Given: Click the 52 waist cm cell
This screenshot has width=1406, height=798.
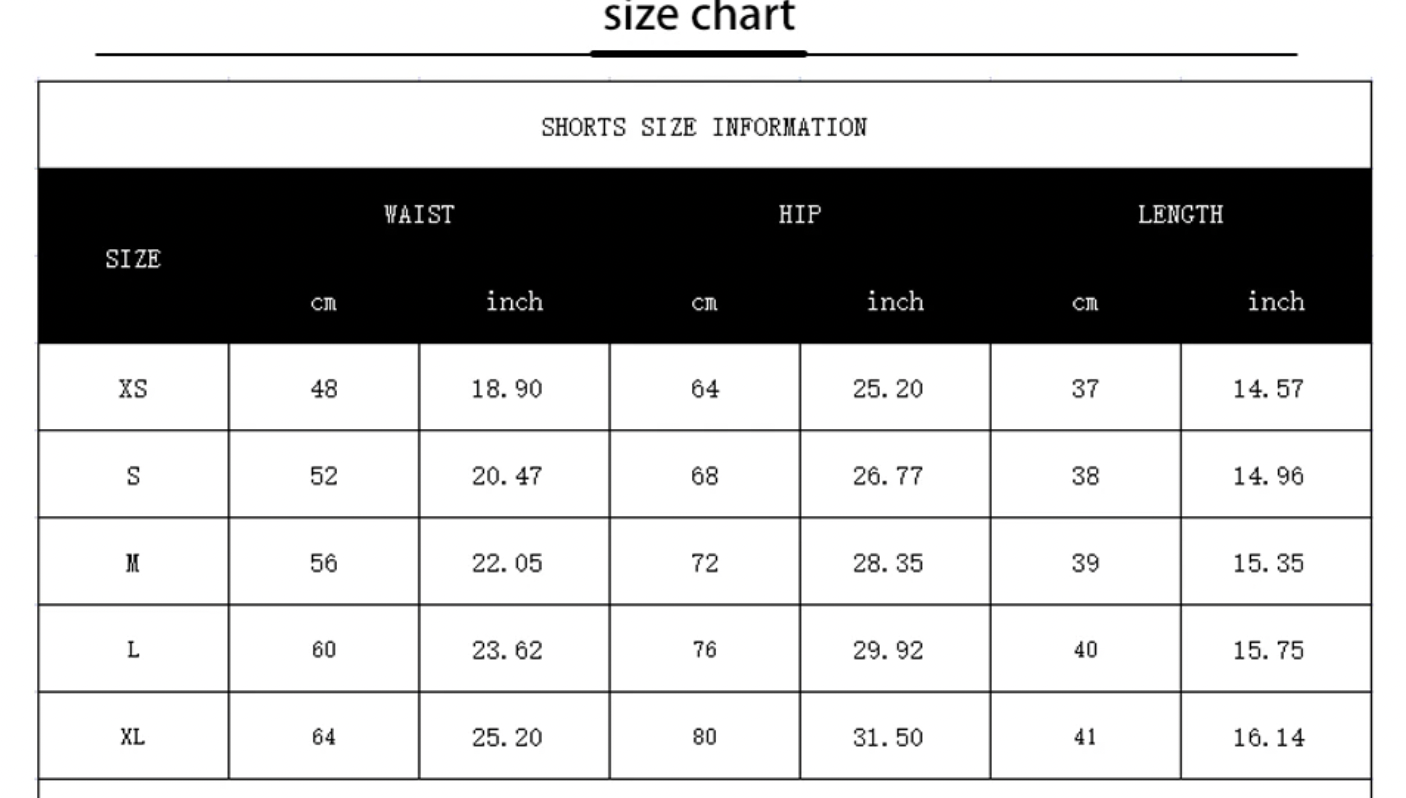Looking at the screenshot, I should click(323, 475).
